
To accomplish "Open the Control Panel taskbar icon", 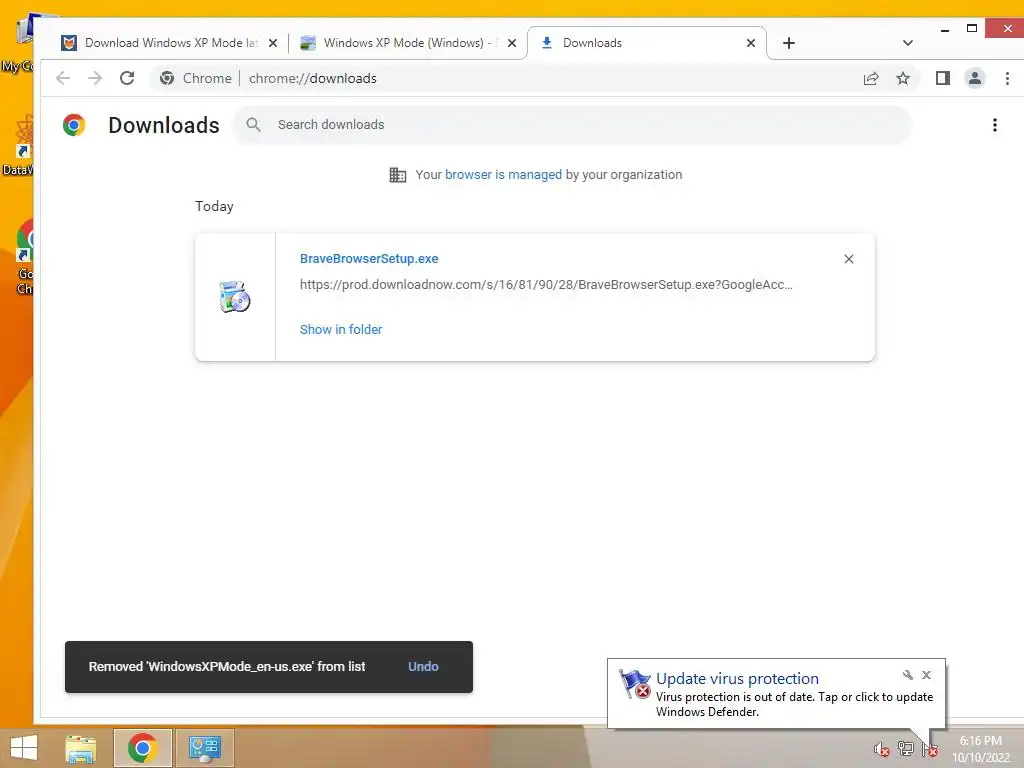I will pos(204,748).
